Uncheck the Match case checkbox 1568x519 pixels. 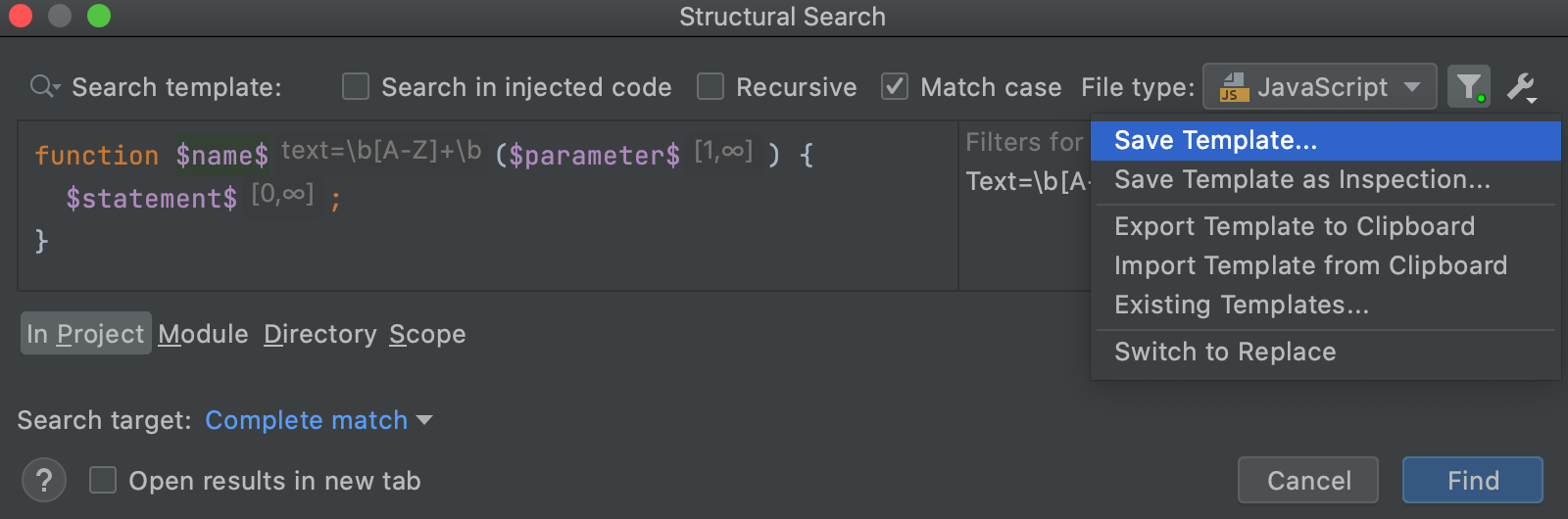pyautogui.click(x=895, y=87)
